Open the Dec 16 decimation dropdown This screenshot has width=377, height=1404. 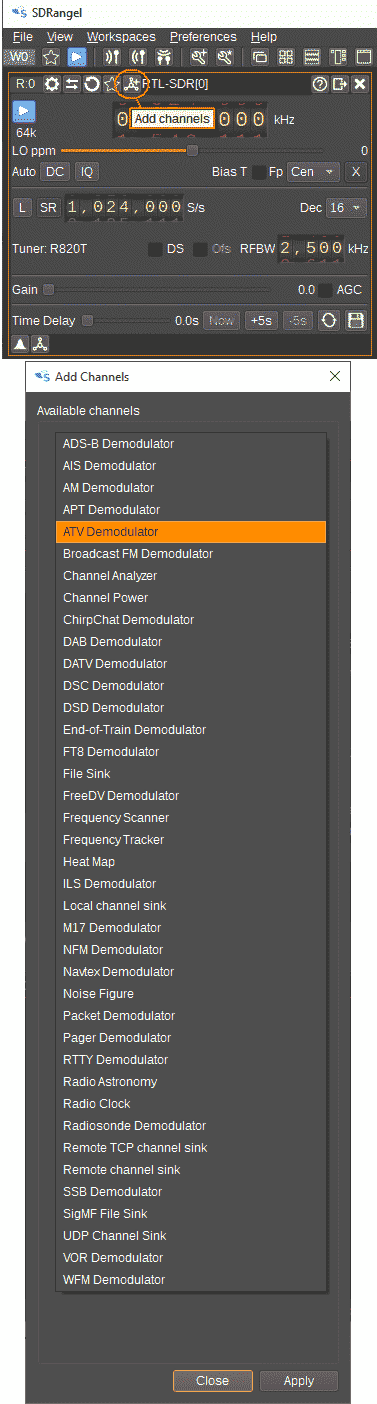347,208
